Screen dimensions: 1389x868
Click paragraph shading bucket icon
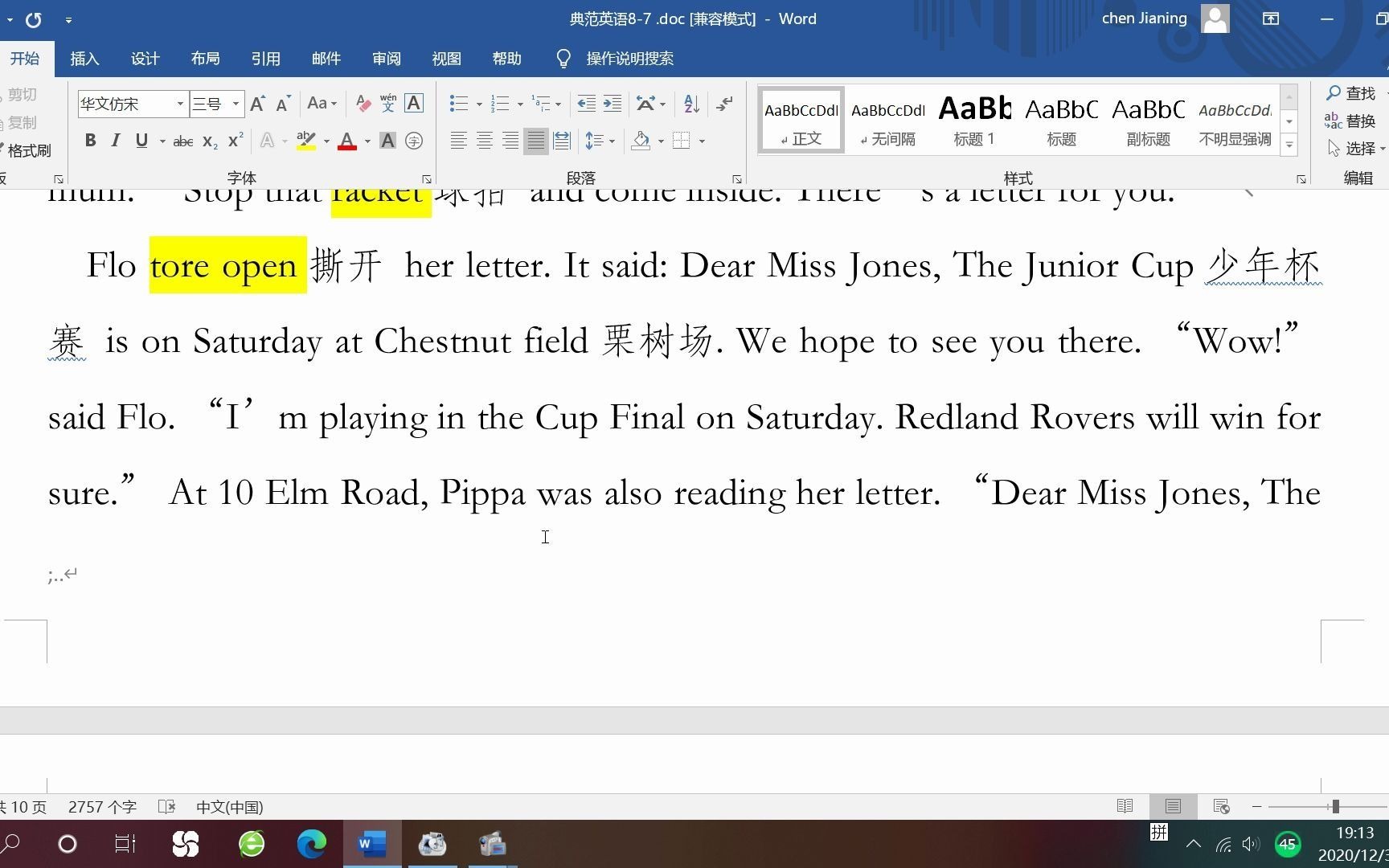click(x=641, y=141)
